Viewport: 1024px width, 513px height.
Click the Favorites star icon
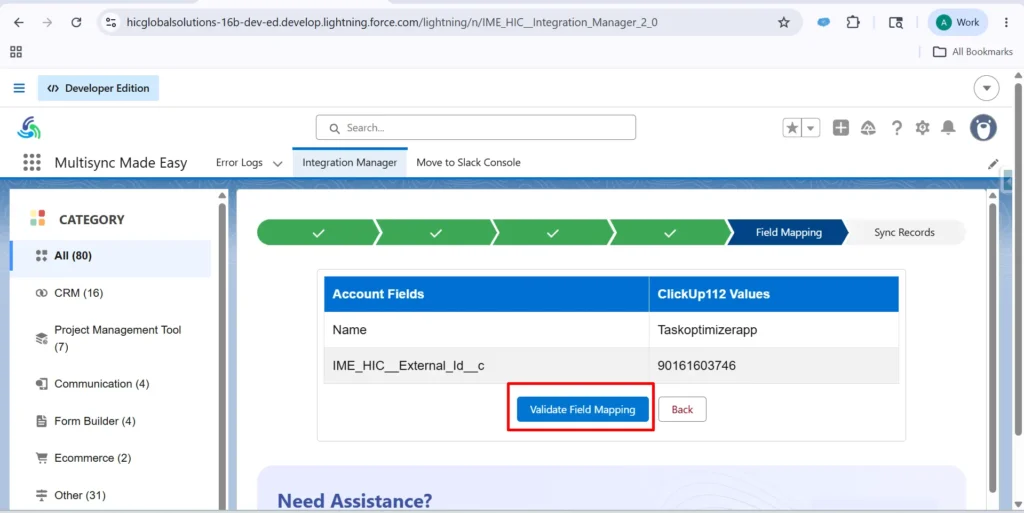(x=792, y=128)
